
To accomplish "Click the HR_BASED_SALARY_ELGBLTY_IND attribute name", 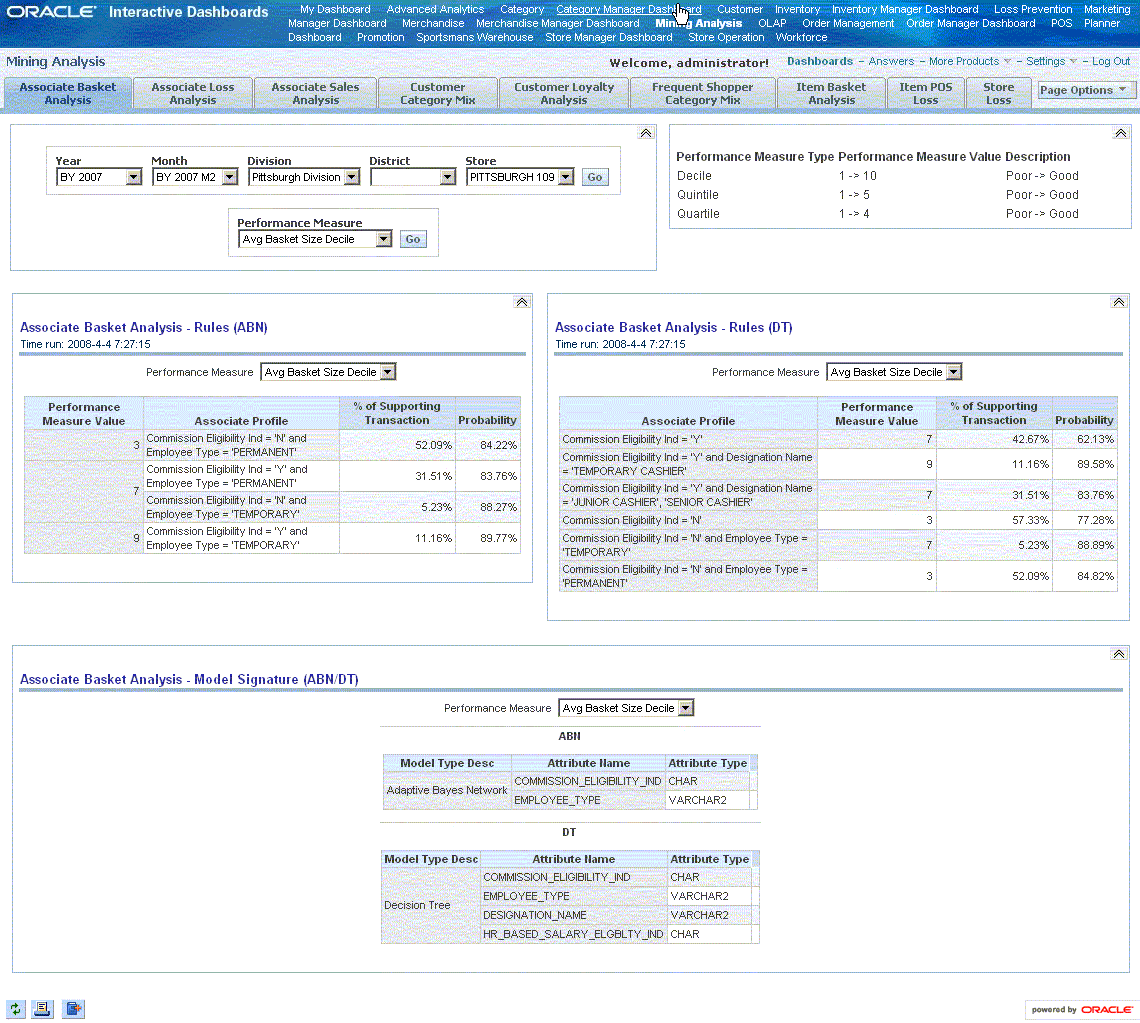I will pos(573,934).
